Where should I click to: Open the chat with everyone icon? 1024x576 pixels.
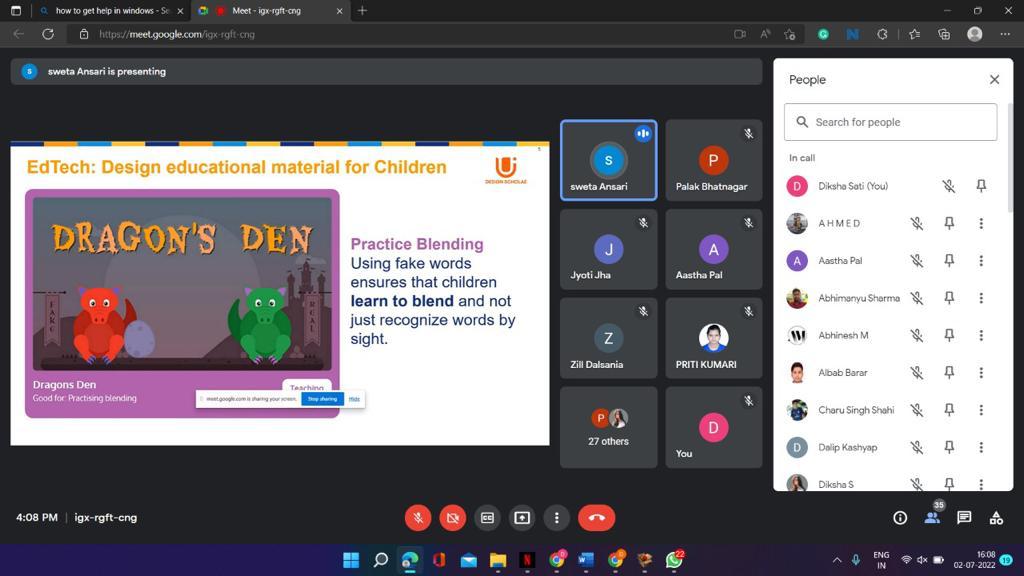click(x=964, y=518)
